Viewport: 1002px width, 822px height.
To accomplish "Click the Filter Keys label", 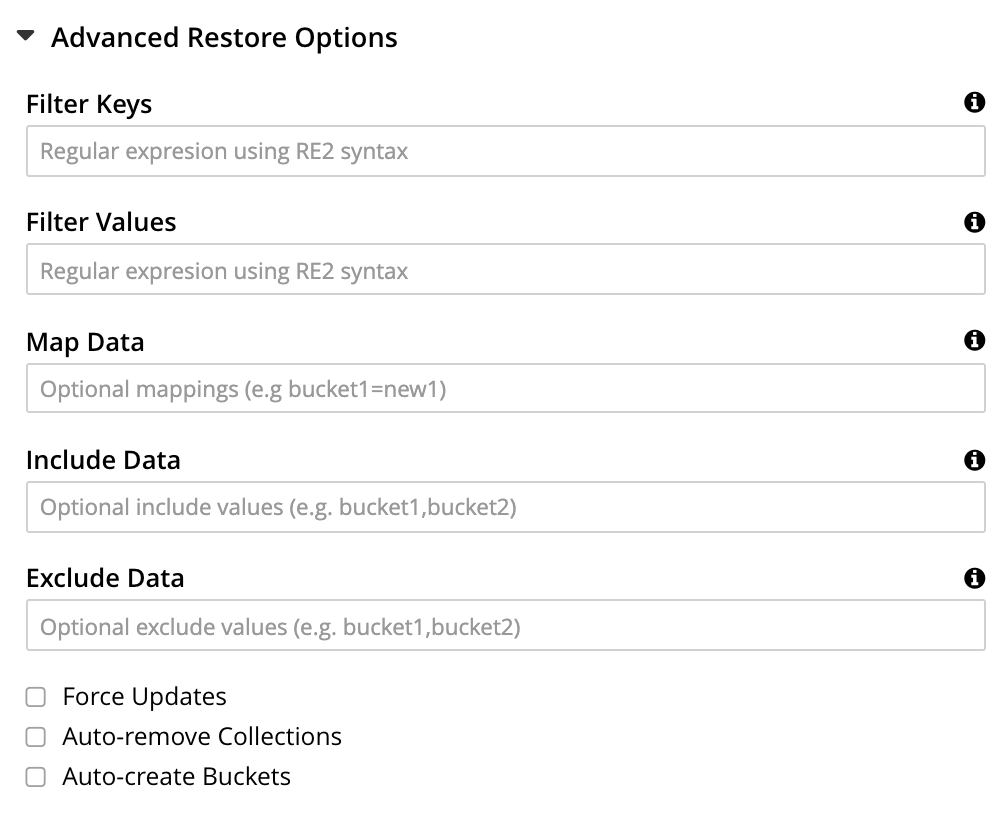I will click(x=89, y=104).
